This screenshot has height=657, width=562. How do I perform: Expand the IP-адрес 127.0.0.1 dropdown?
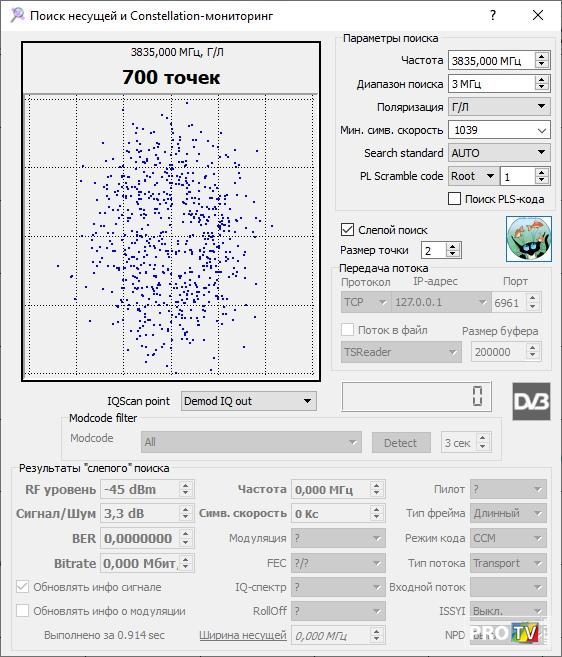point(441,302)
